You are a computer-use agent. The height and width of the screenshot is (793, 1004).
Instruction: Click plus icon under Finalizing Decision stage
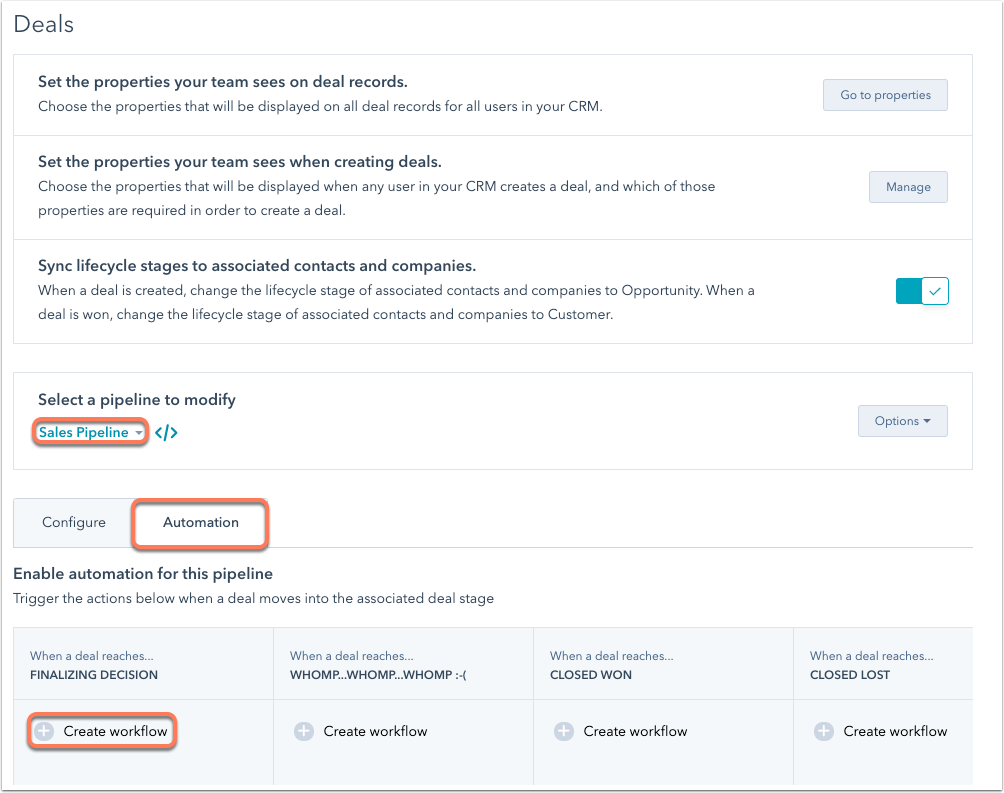click(44, 731)
